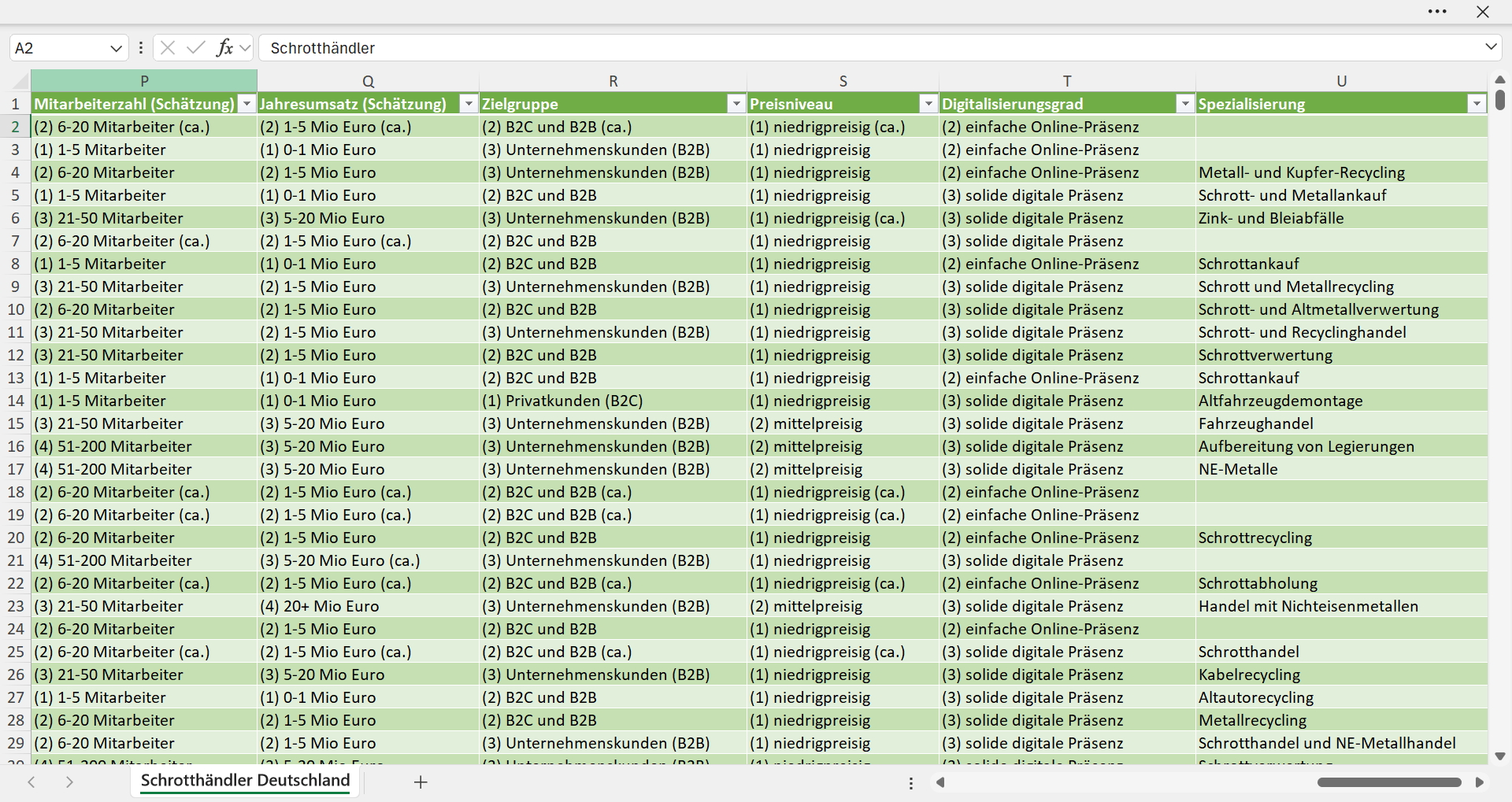Confirm the entry with the checkmark icon

point(196,48)
